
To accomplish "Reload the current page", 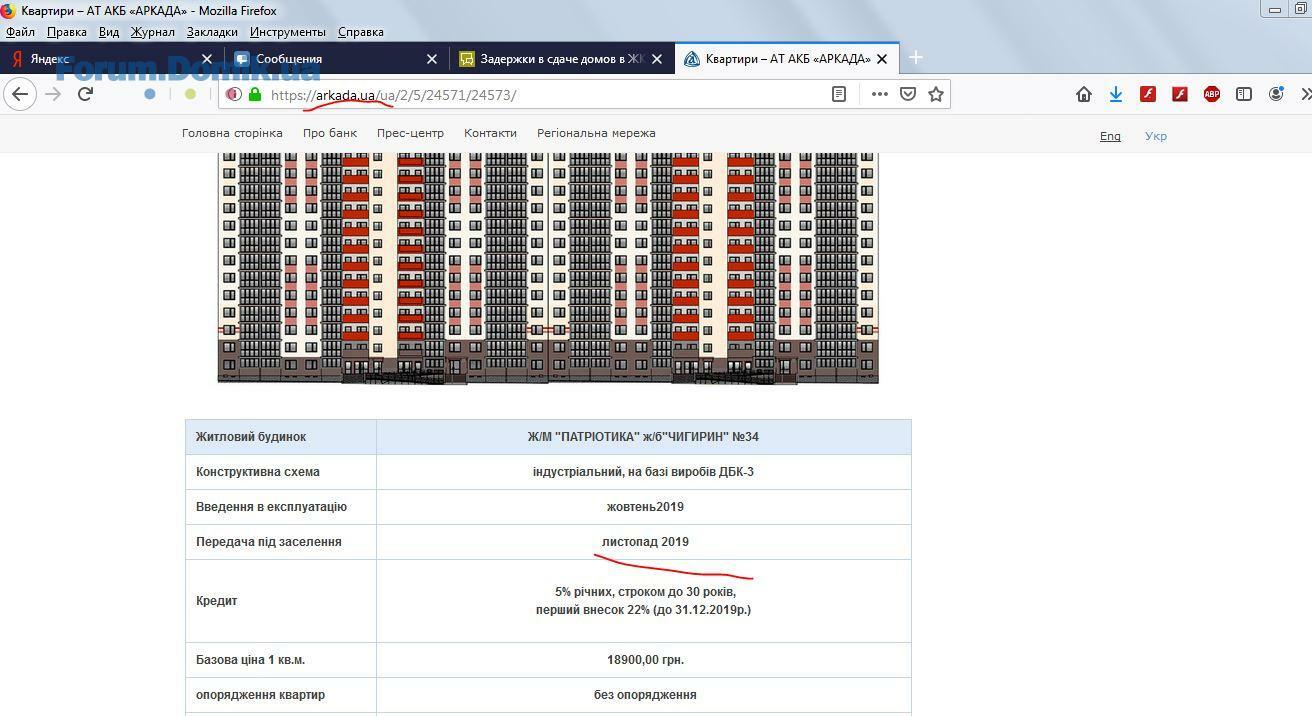I will coord(85,94).
